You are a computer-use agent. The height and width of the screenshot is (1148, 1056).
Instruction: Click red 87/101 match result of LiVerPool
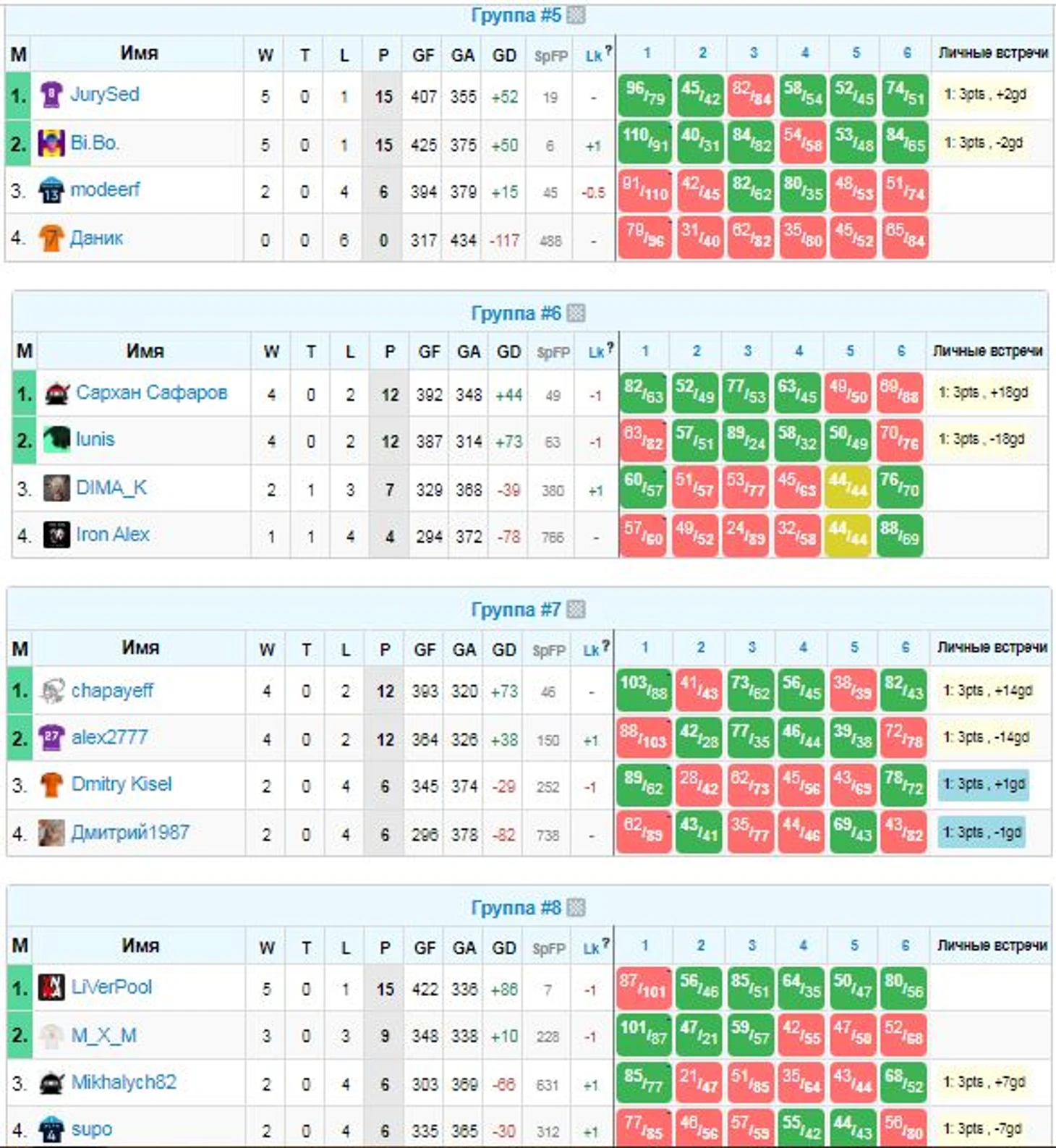point(644,989)
